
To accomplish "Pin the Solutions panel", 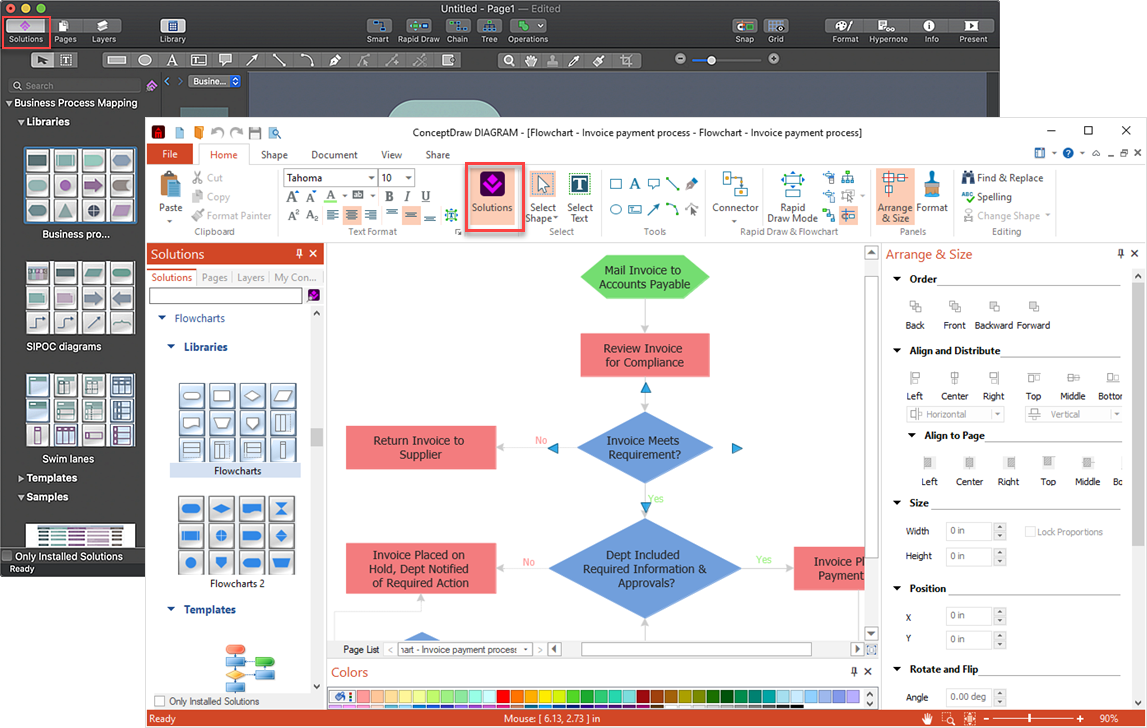I will point(299,253).
